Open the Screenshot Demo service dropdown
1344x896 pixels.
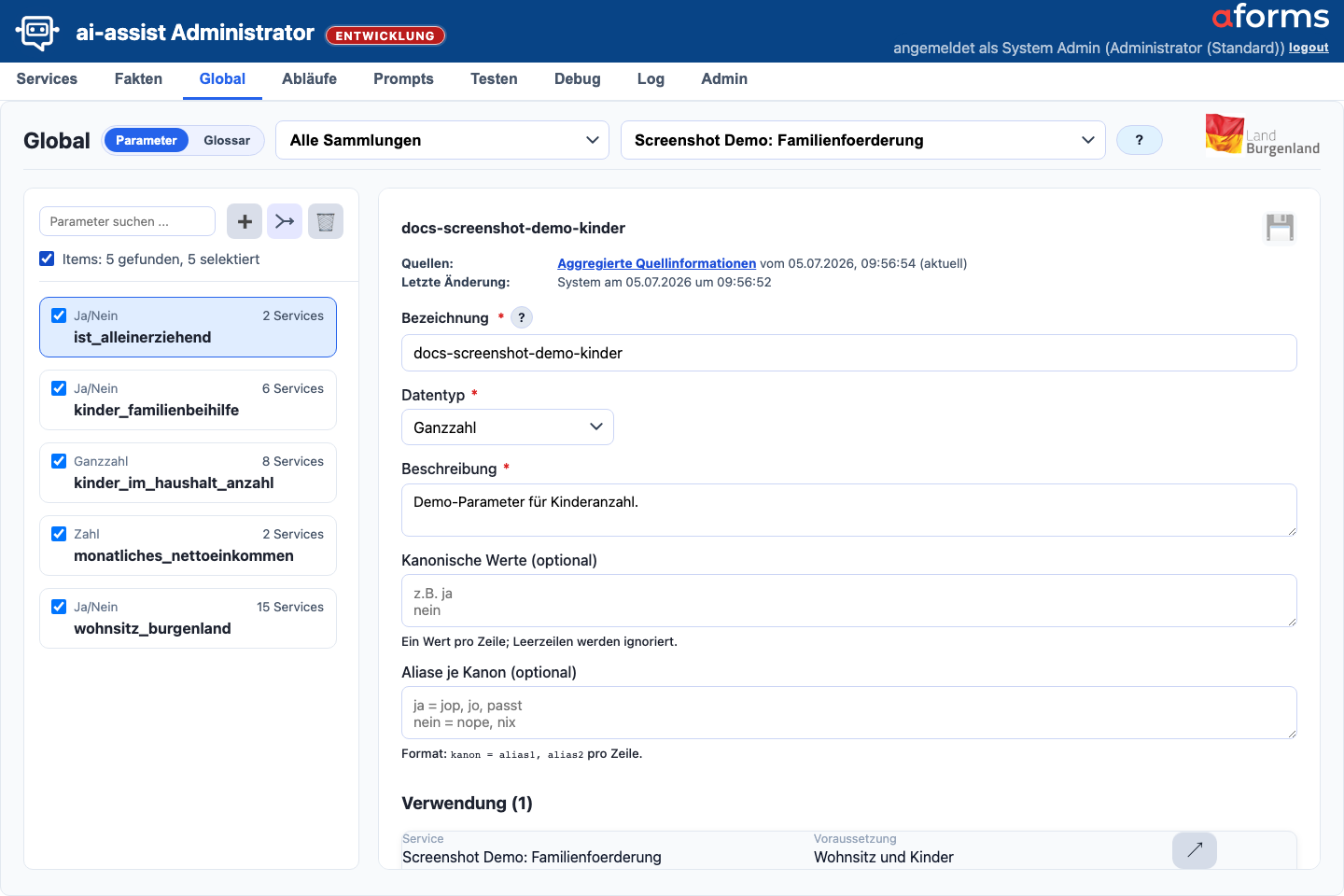(x=863, y=140)
